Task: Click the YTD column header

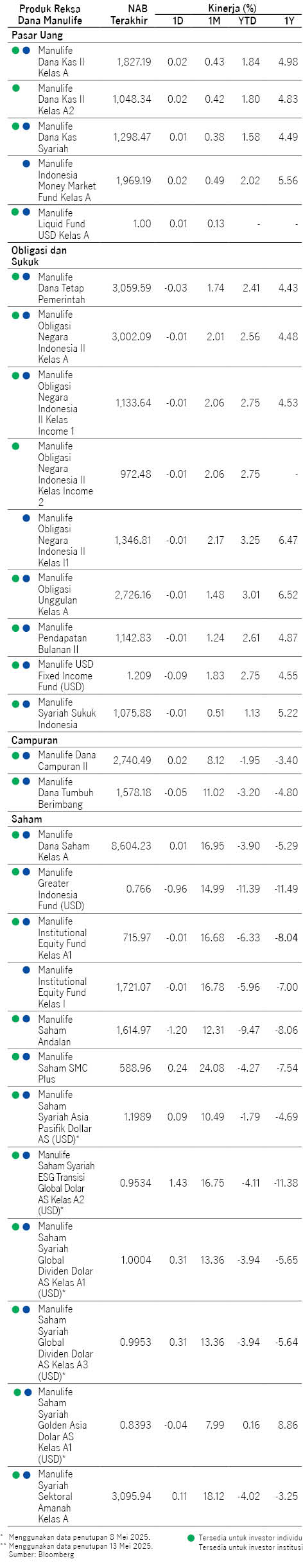Action: tap(247, 21)
